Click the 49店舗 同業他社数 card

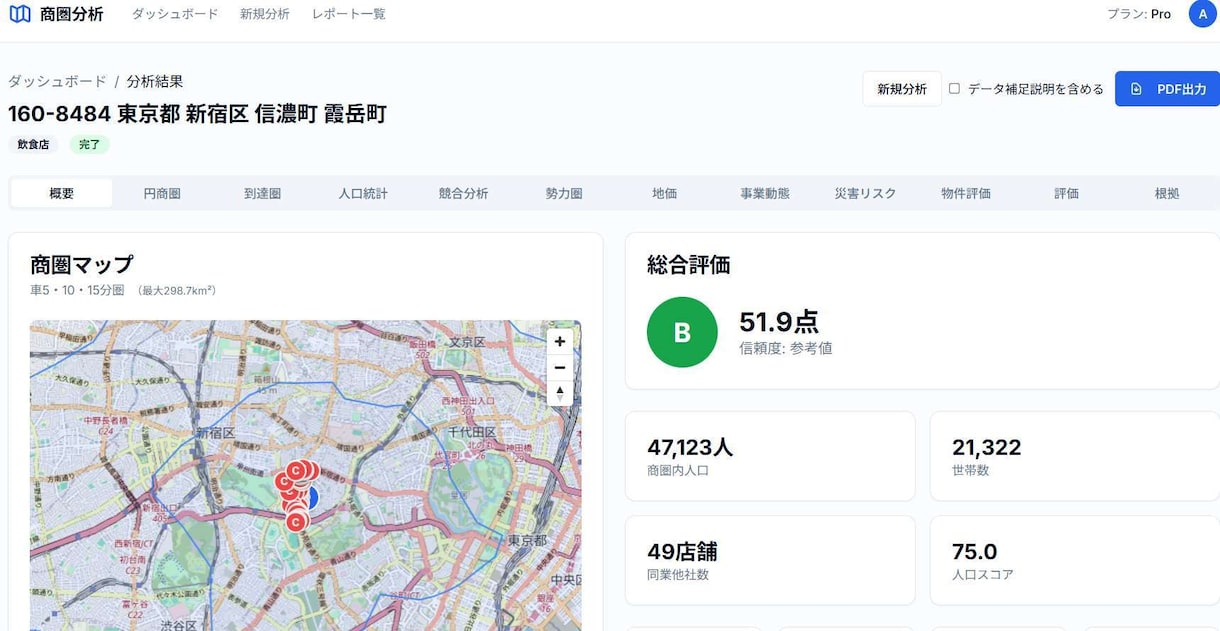(770, 560)
